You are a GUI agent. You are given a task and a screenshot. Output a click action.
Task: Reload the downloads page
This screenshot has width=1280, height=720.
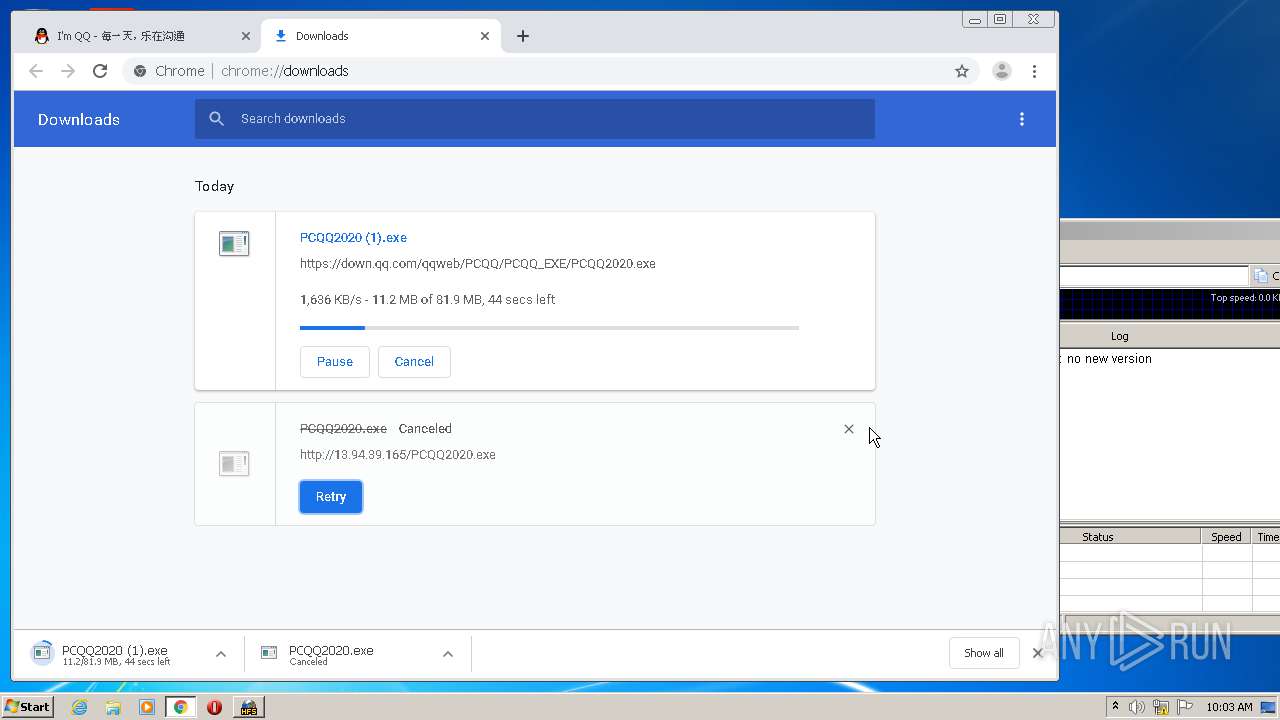[100, 71]
